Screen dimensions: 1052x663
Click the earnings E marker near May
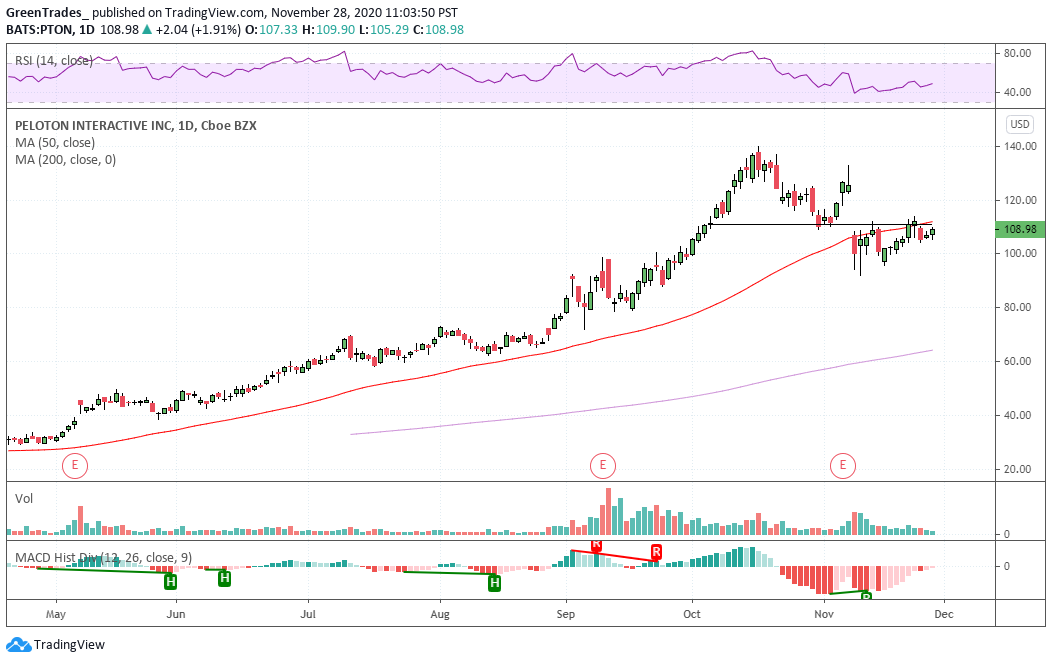(x=74, y=465)
